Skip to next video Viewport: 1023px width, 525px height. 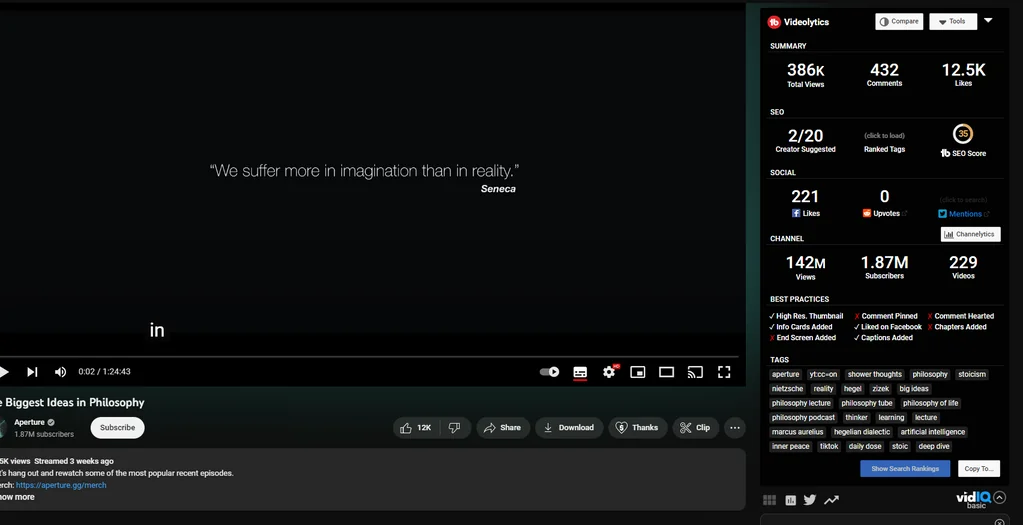[x=32, y=372]
